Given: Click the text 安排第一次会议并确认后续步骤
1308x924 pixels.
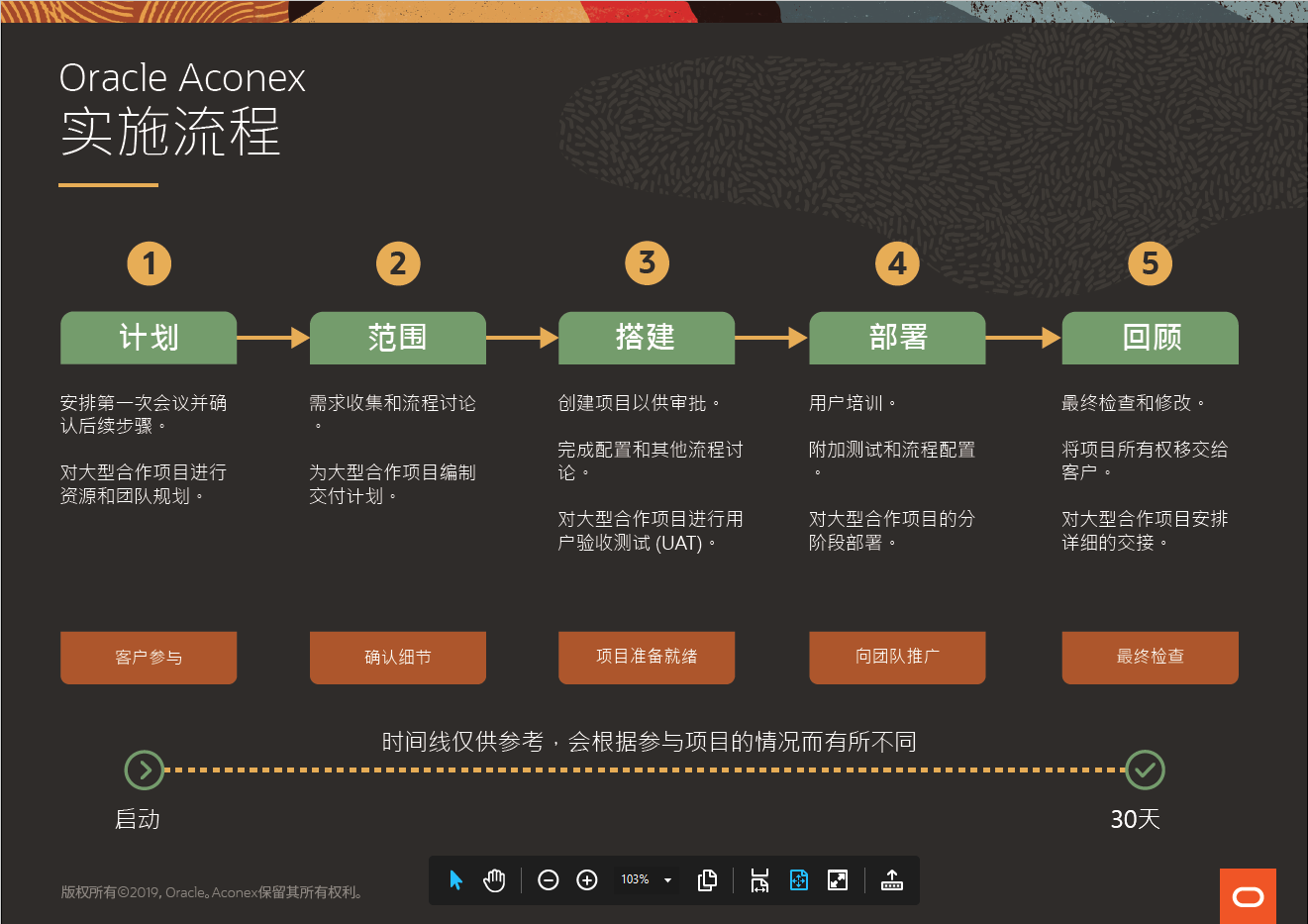Looking at the screenshot, I should point(144,414).
